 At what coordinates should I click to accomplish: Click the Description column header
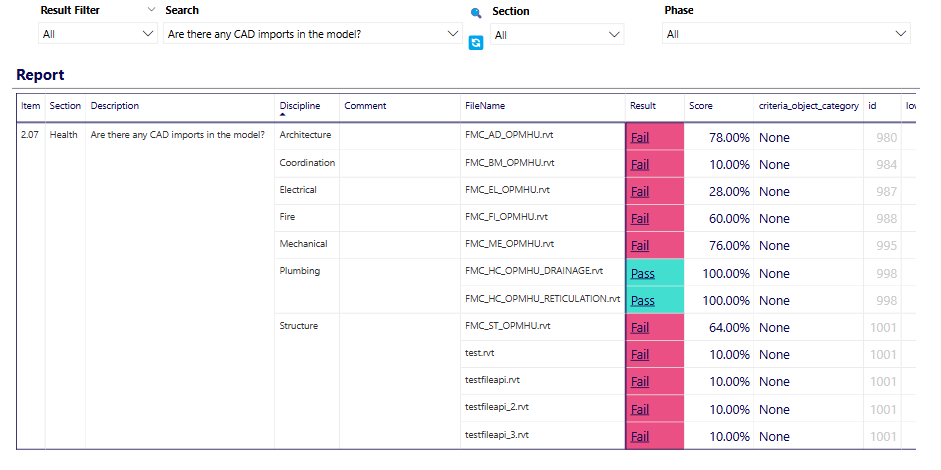(115, 106)
